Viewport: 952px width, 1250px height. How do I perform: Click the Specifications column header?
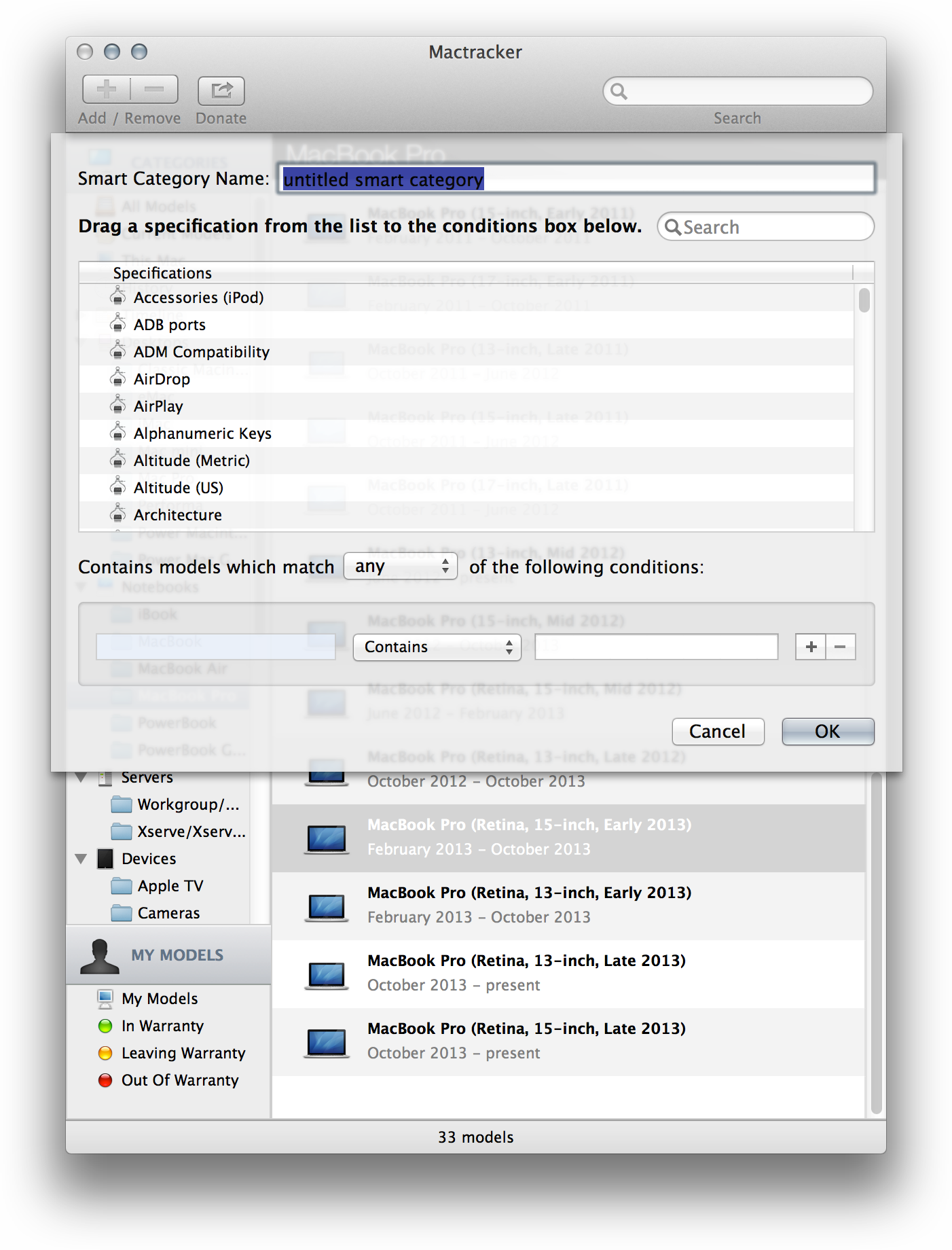tap(466, 272)
